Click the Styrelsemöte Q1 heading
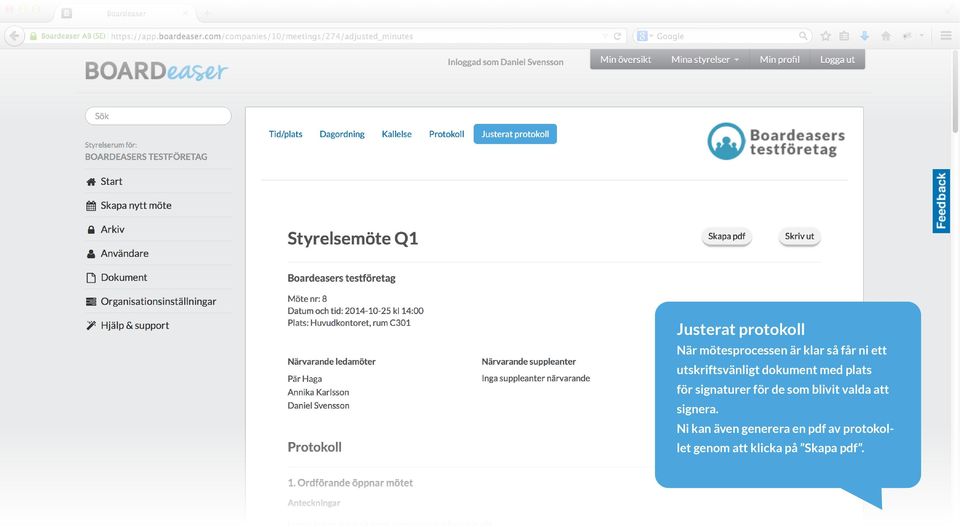The height and width of the screenshot is (527, 960). pos(353,238)
